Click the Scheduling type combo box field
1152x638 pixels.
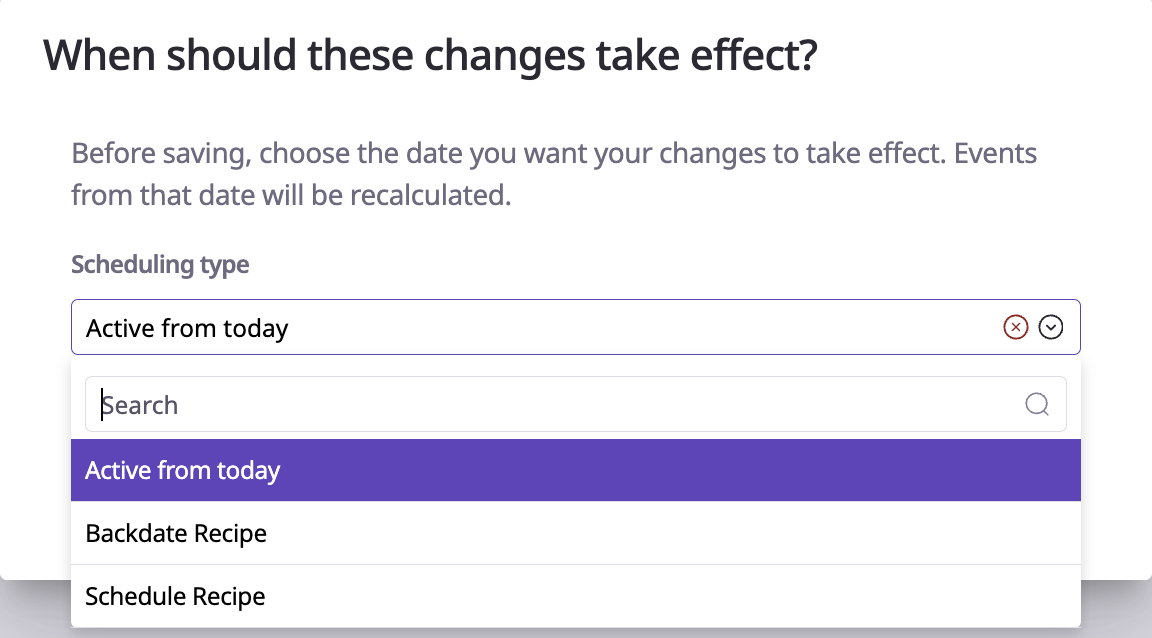(540, 327)
